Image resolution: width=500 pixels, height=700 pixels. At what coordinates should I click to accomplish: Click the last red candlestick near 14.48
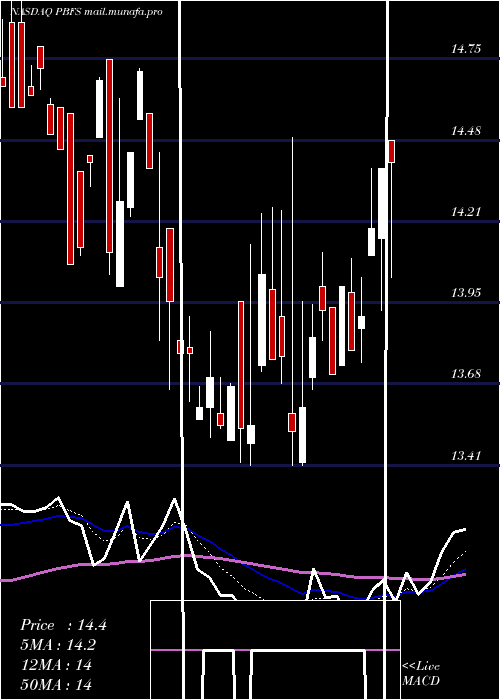[392, 151]
